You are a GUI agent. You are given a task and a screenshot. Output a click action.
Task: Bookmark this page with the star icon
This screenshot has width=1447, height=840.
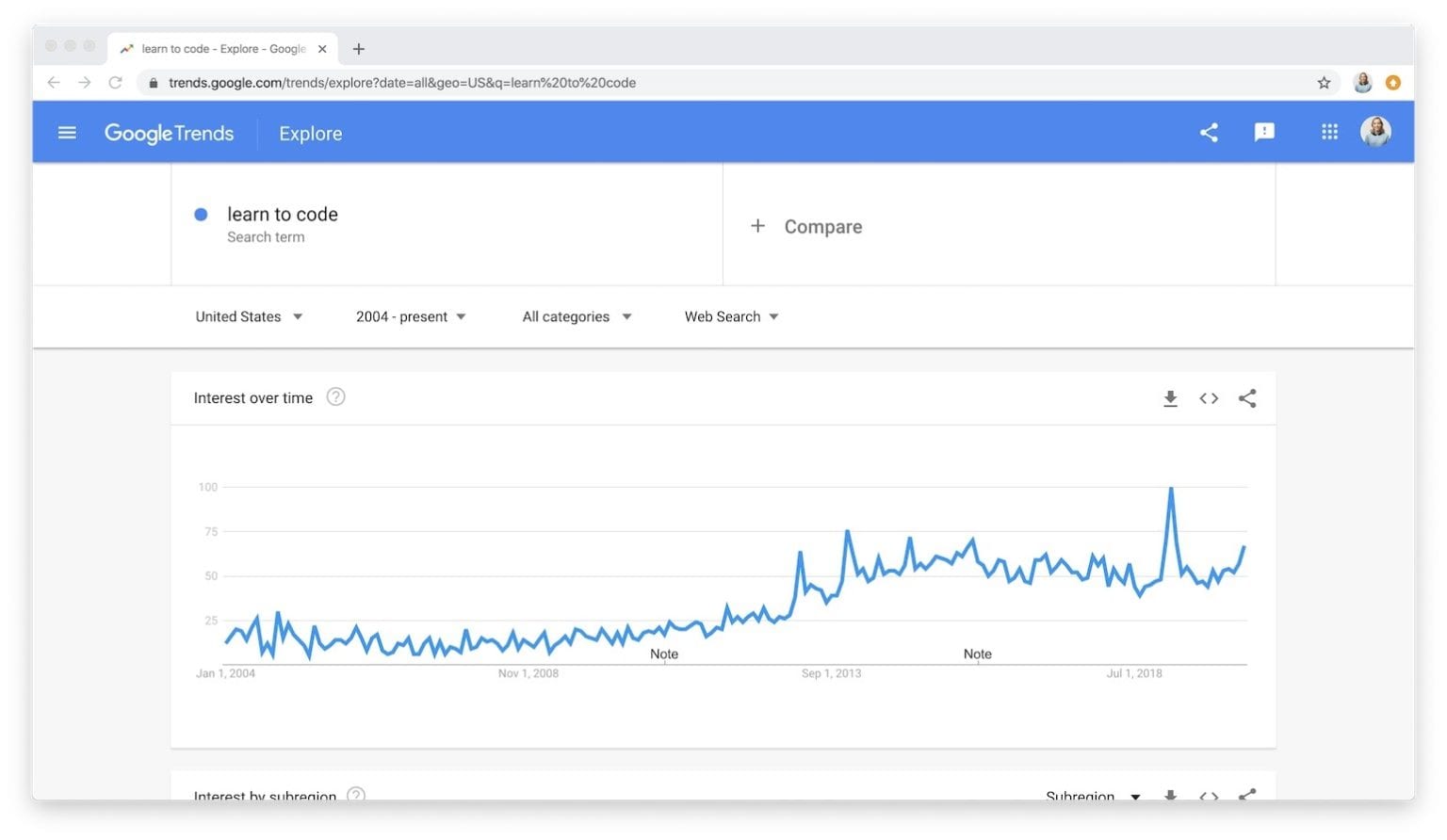pos(1324,83)
